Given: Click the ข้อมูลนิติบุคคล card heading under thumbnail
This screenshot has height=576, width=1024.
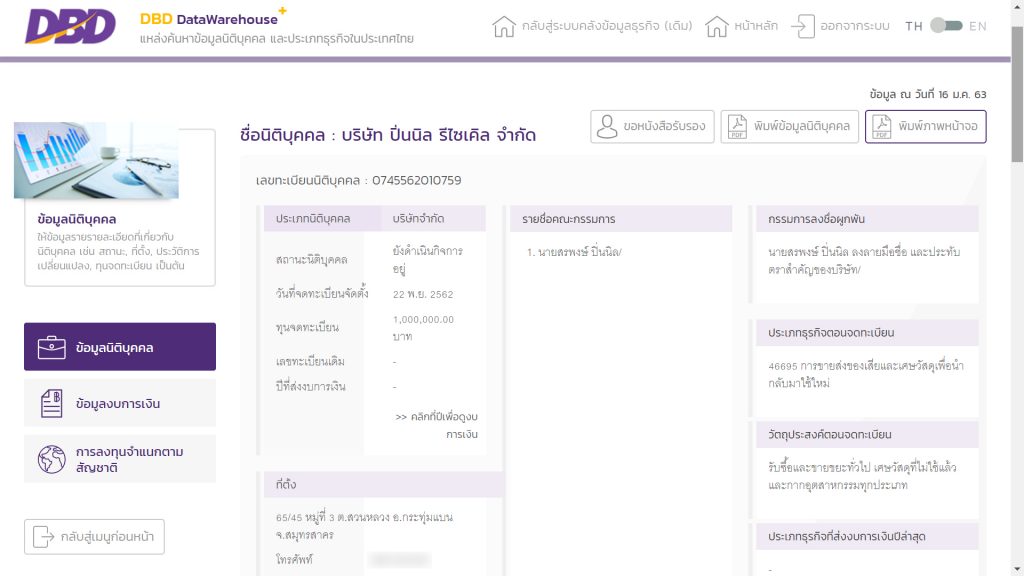Looking at the screenshot, I should click(x=77, y=219).
